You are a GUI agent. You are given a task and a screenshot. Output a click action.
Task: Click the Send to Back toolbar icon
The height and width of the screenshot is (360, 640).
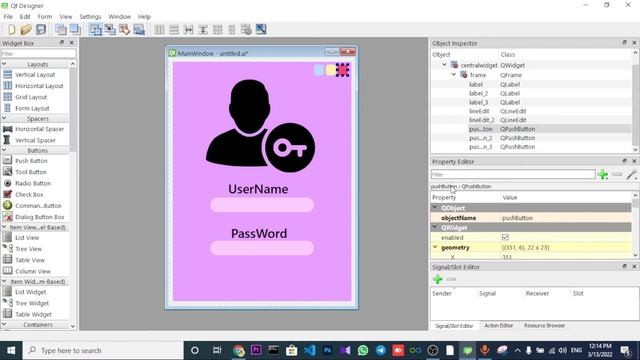tap(61, 29)
